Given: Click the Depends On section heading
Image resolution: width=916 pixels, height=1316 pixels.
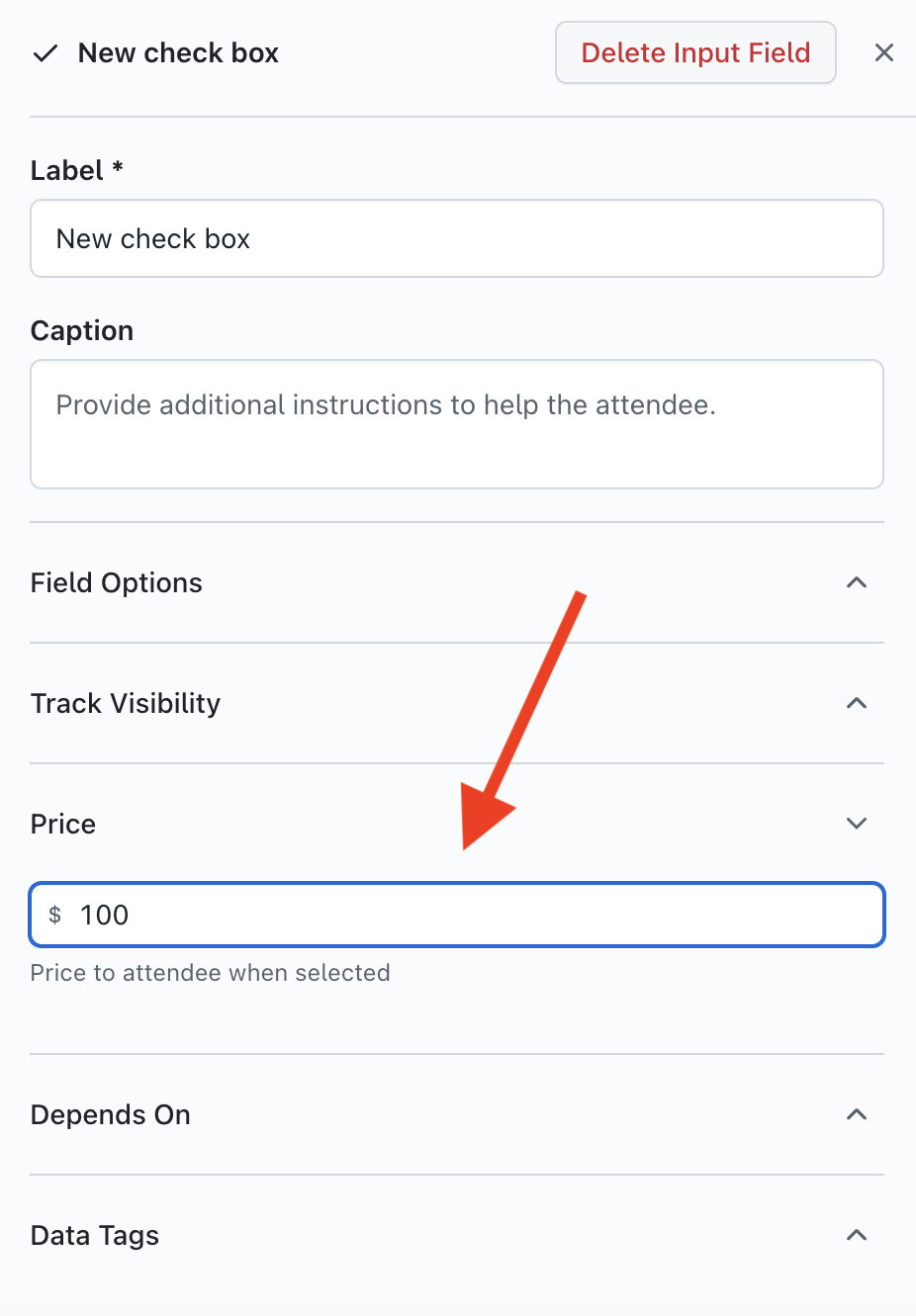Looking at the screenshot, I should pos(111,1115).
